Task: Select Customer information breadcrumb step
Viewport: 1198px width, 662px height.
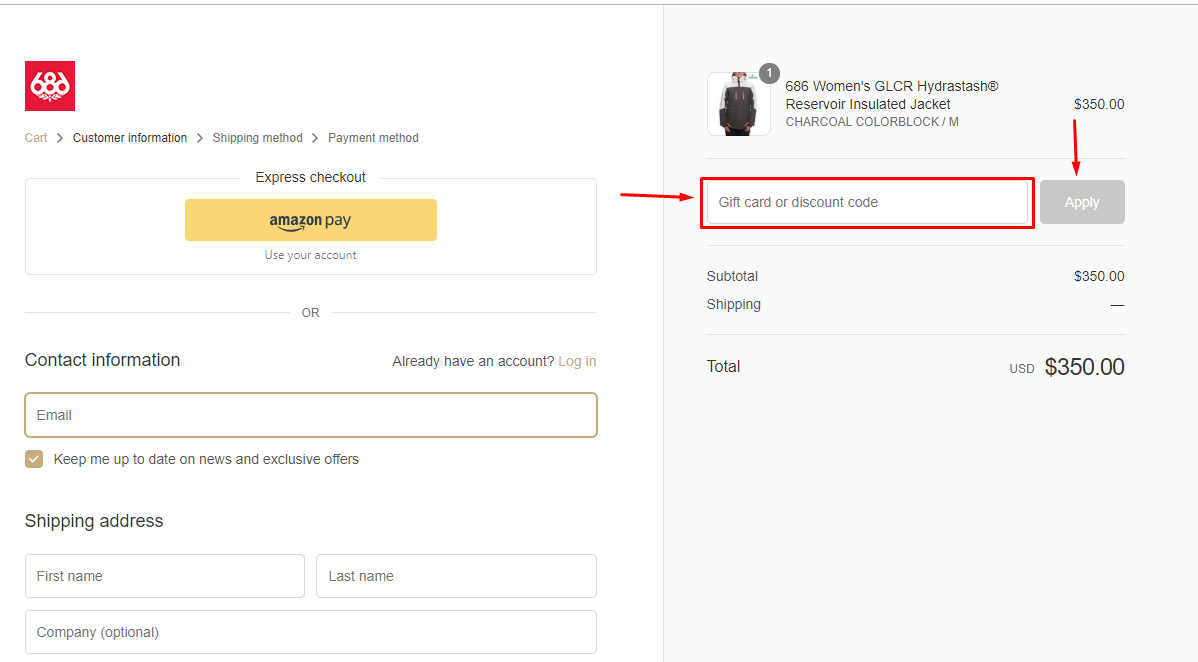Action: pyautogui.click(x=130, y=138)
